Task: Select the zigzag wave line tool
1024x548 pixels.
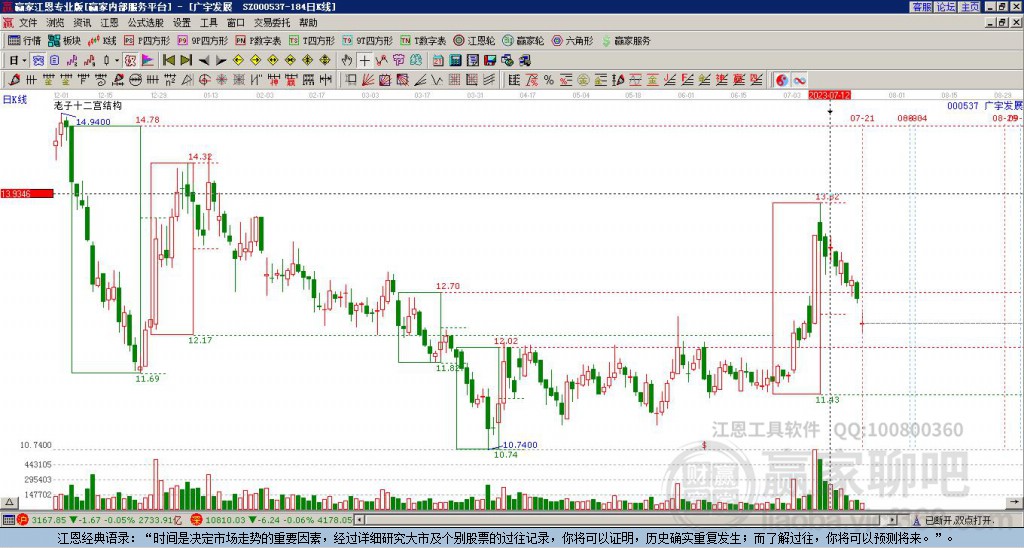Action: [x=436, y=80]
